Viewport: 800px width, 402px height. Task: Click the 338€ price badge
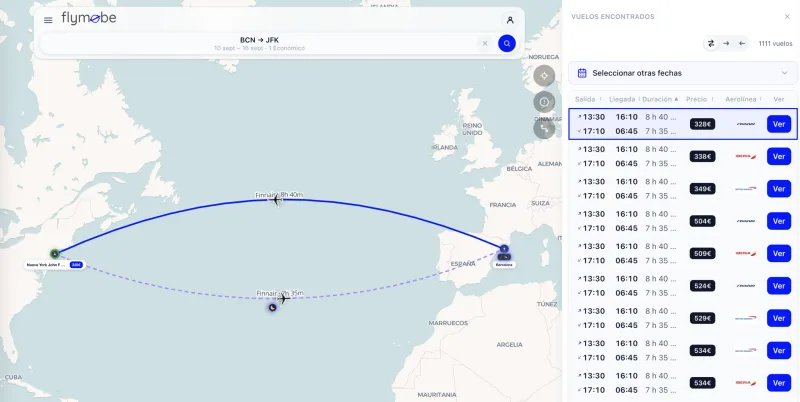click(x=703, y=157)
